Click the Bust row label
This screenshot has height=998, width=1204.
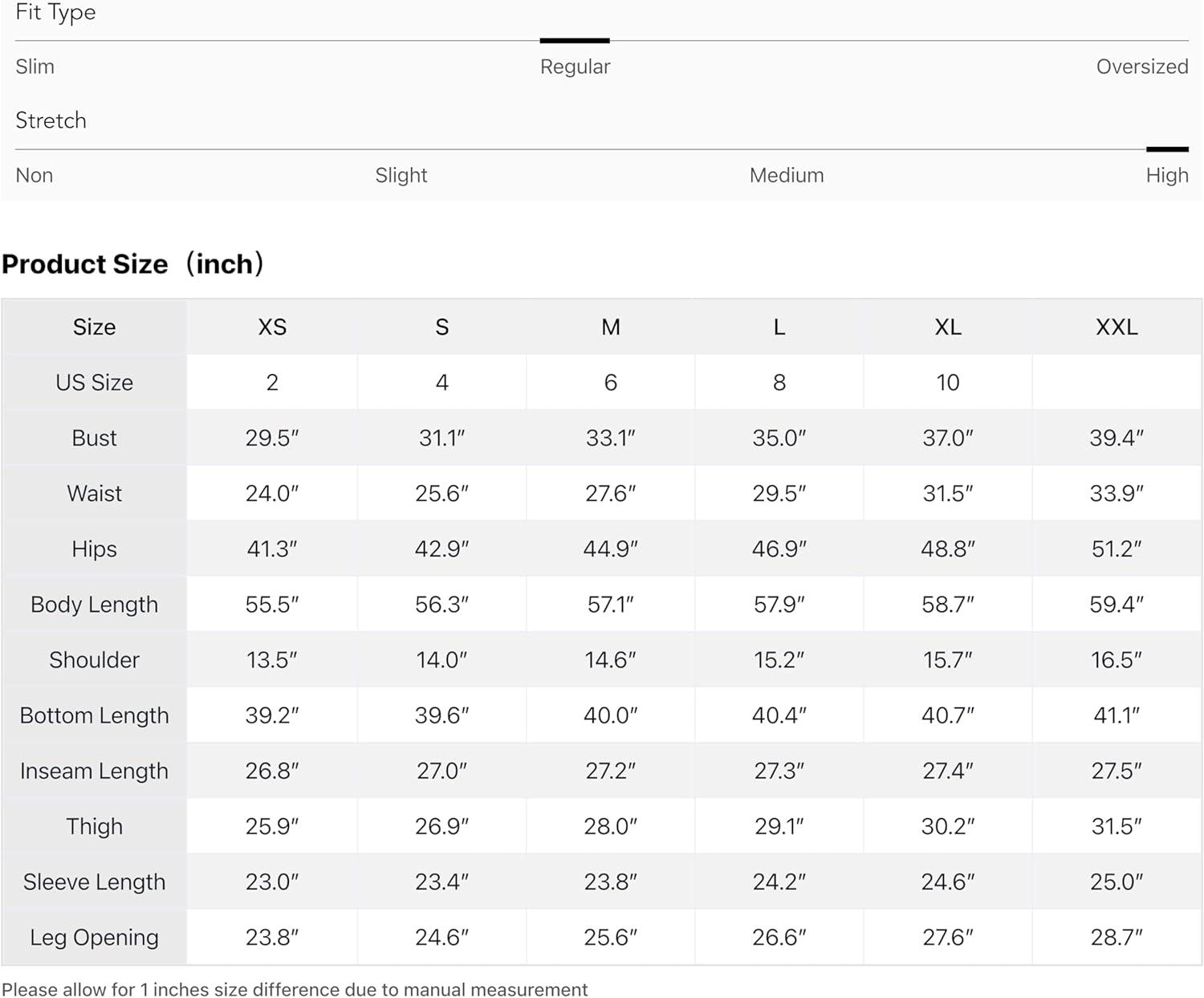pos(94,438)
